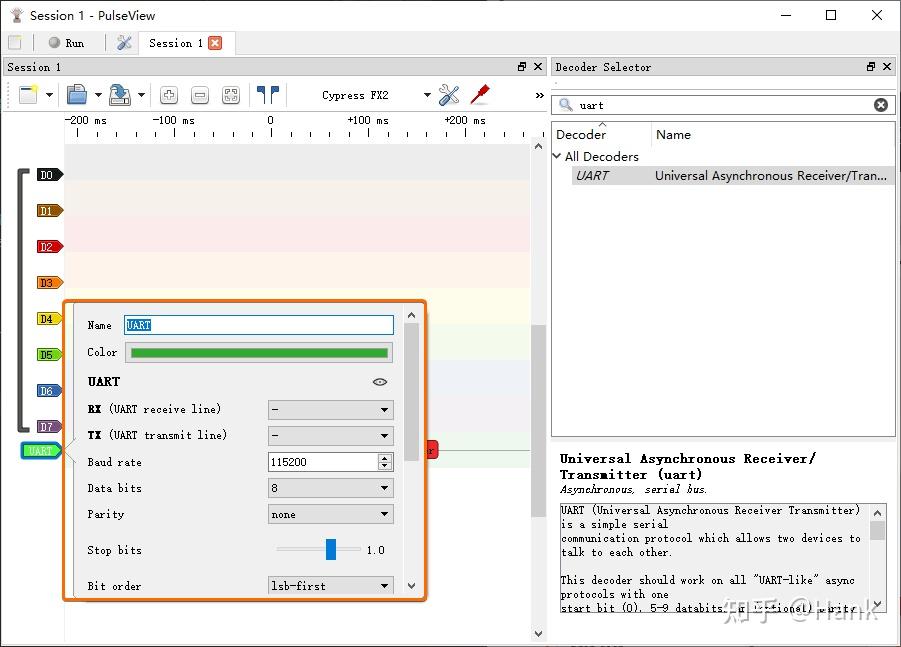Toggle UART decoder visibility eye icon
Viewport: 901px width, 647px height.
(x=379, y=382)
